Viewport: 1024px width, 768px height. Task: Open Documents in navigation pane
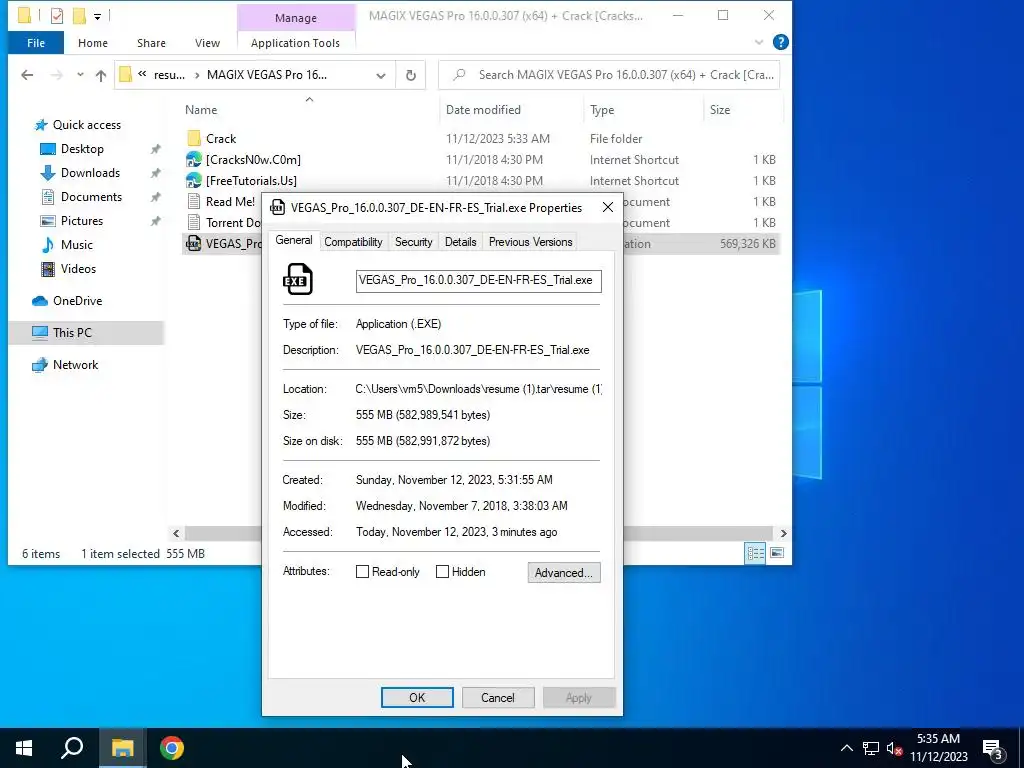[91, 197]
